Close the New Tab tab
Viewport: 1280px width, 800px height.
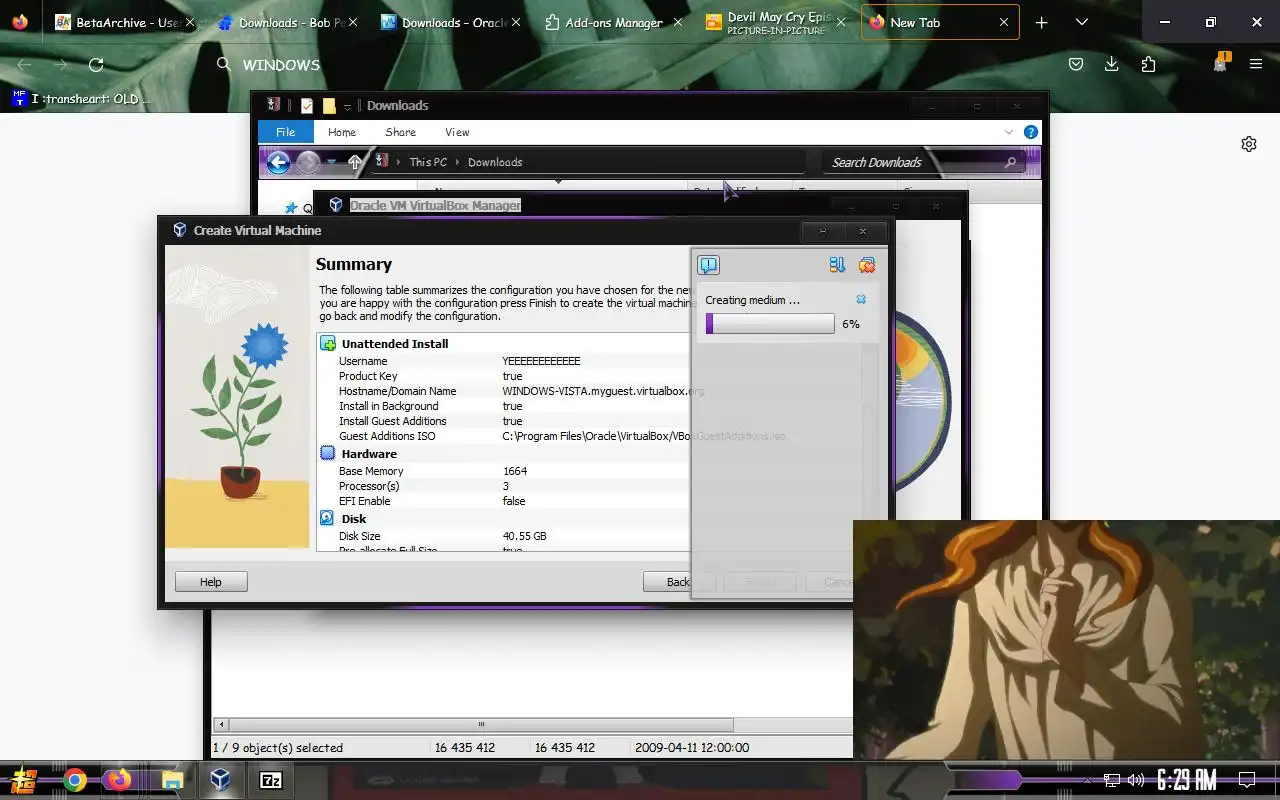[1003, 22]
